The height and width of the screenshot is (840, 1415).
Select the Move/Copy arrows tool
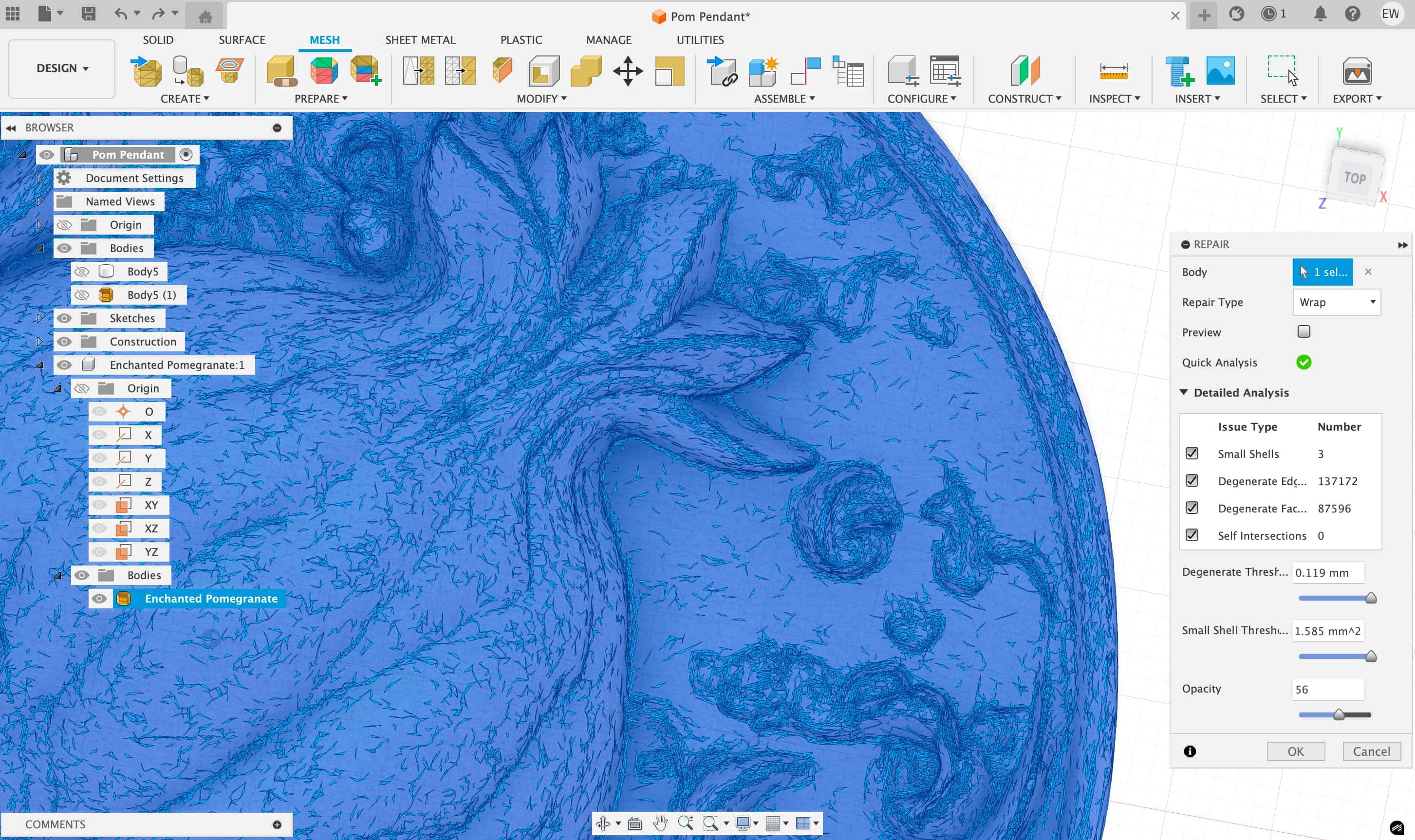[627, 72]
